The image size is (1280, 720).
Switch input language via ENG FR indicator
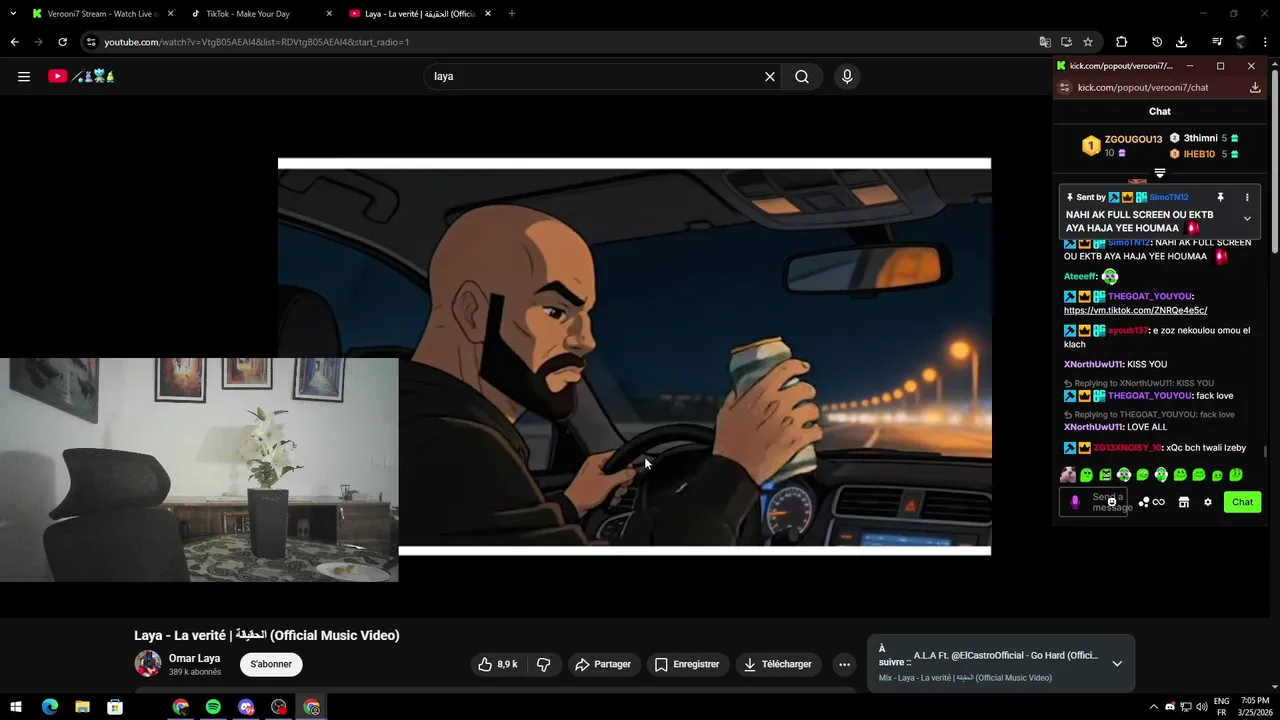[x=1221, y=707]
